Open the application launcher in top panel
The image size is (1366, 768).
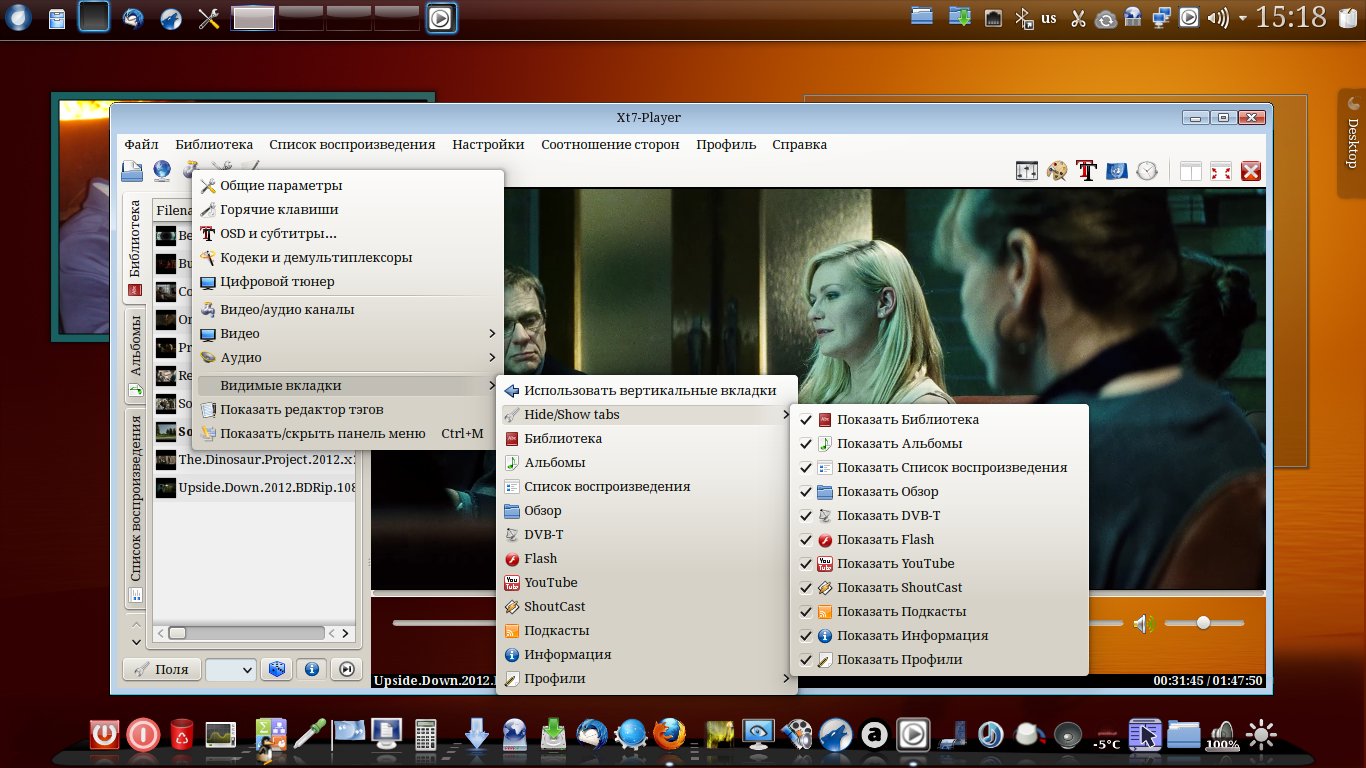click(18, 17)
